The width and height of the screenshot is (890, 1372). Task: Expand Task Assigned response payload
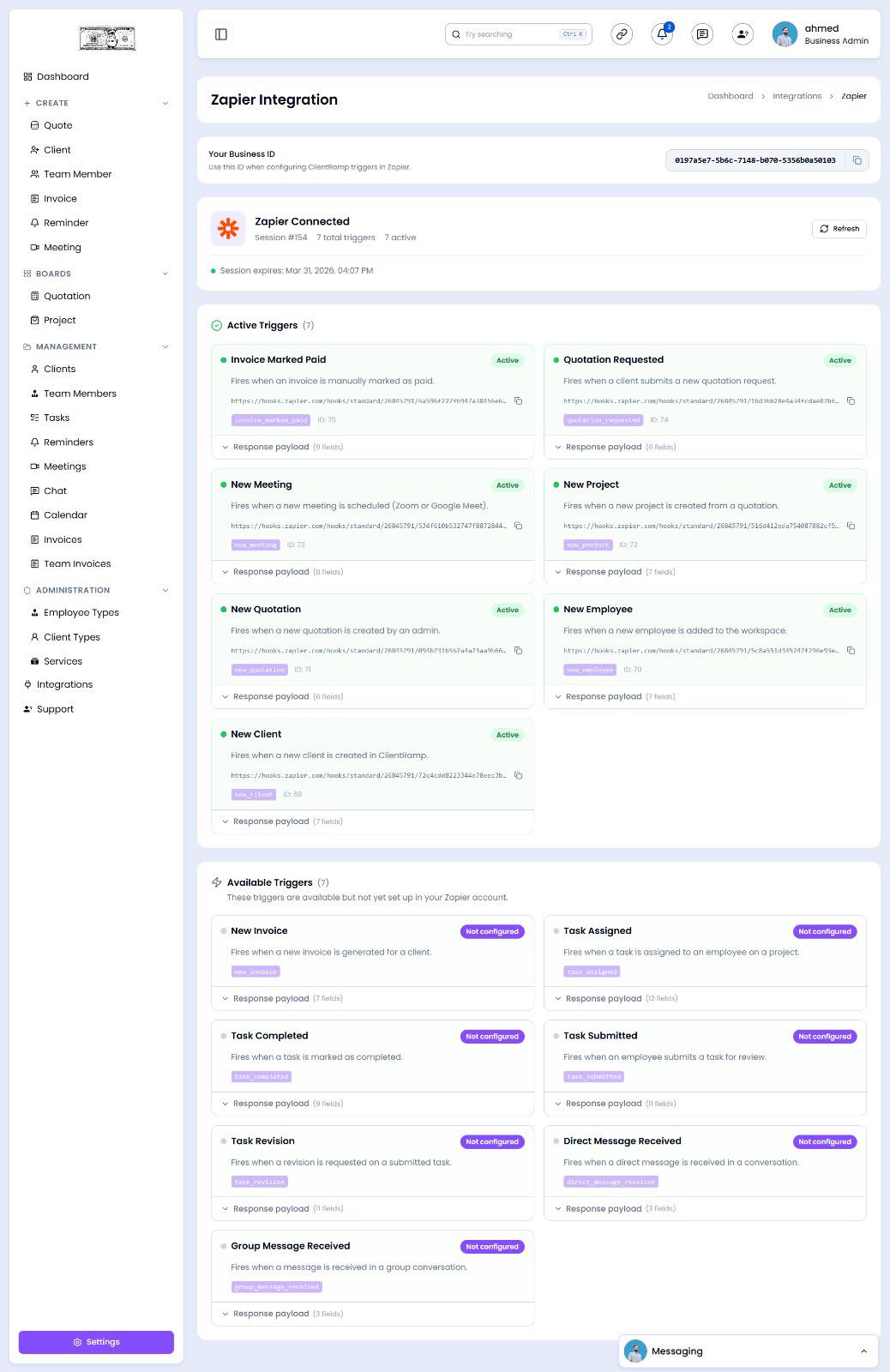705,998
